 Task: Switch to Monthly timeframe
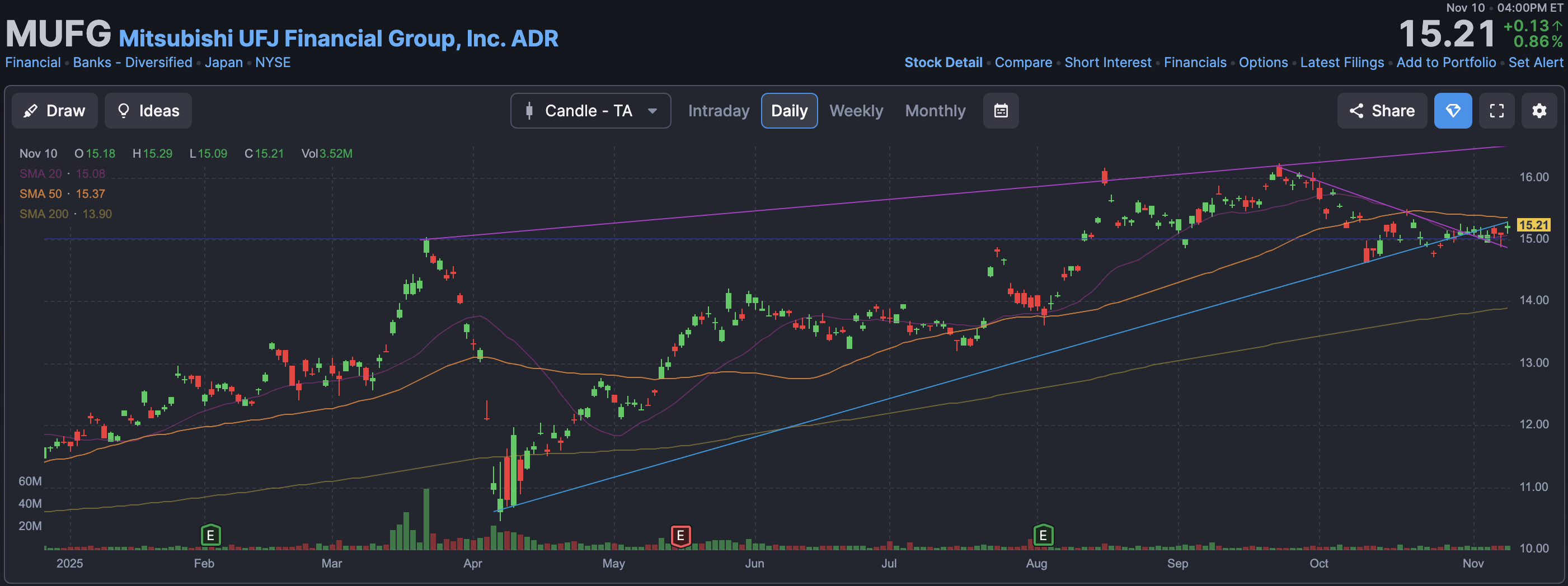[935, 111]
